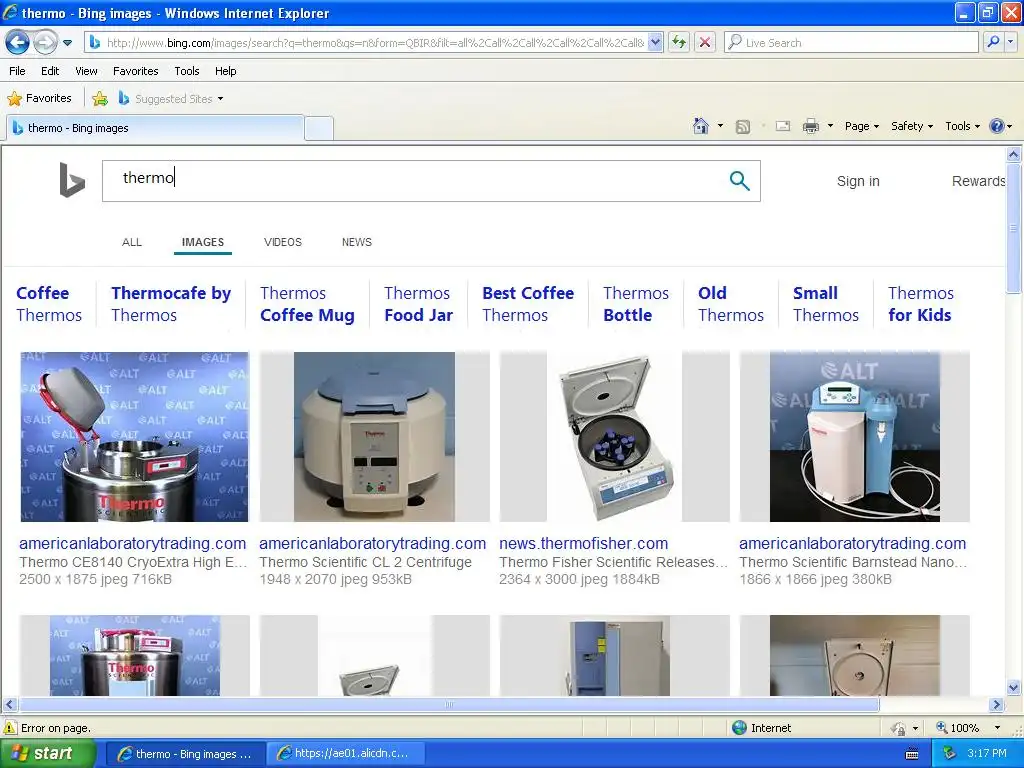The height and width of the screenshot is (768, 1024).
Task: Open Barnstead Nanopure image thumbnail
Action: (x=854, y=436)
